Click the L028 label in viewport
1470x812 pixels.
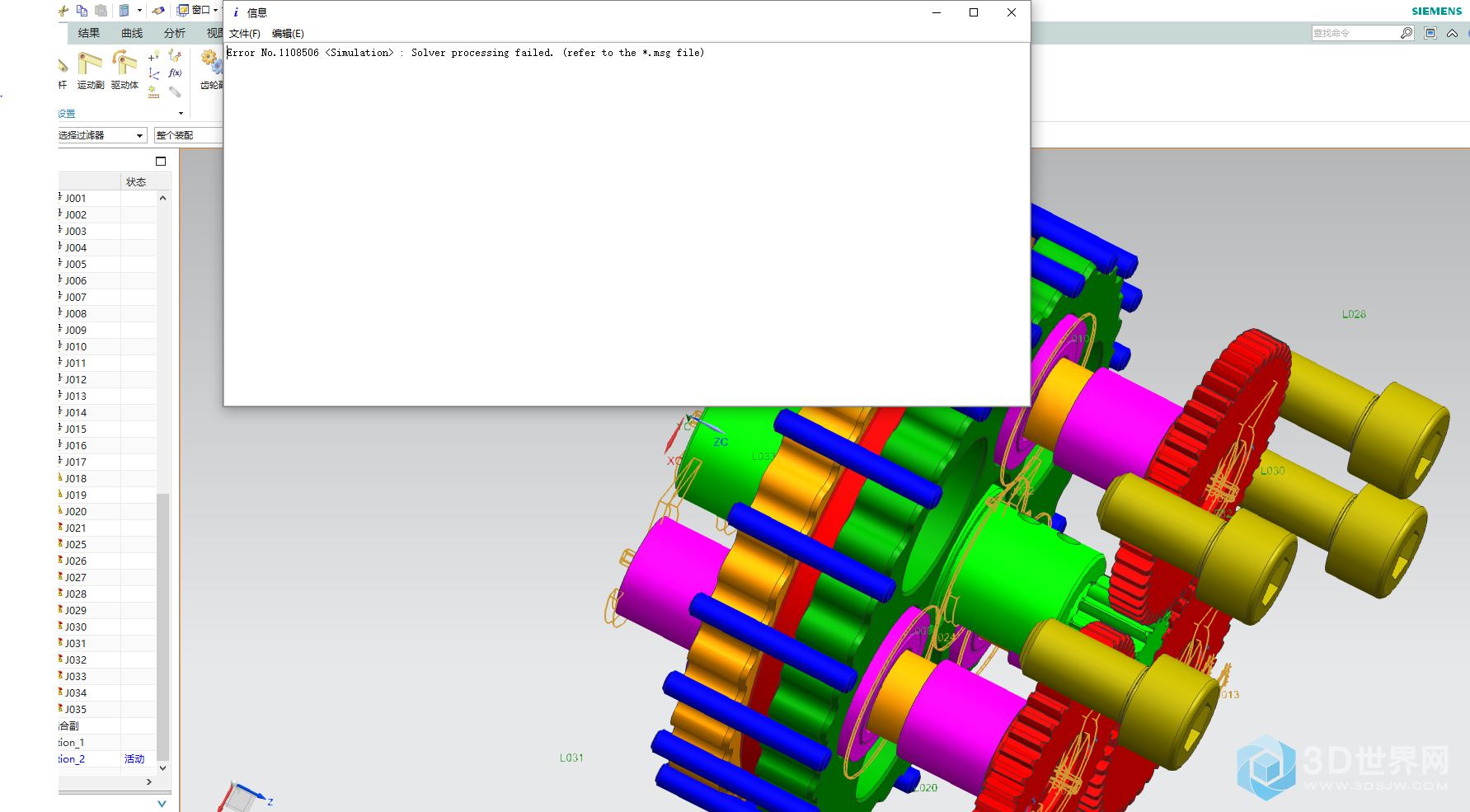(x=1354, y=314)
